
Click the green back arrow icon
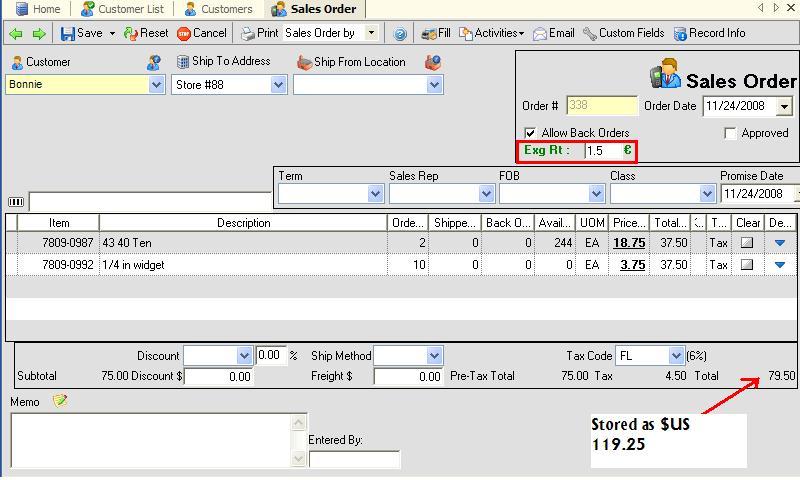point(17,33)
